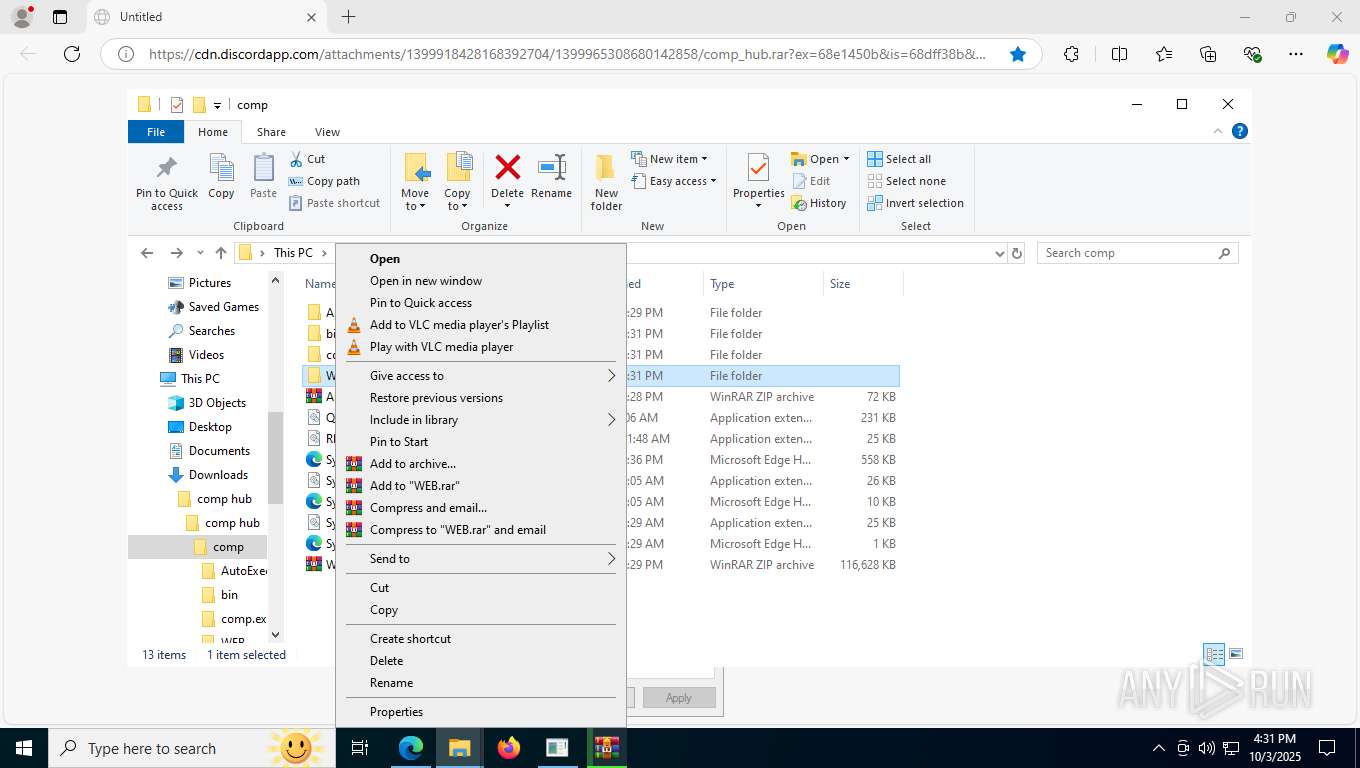
Task: Click Cut in the Clipboard group
Action: coord(308,159)
